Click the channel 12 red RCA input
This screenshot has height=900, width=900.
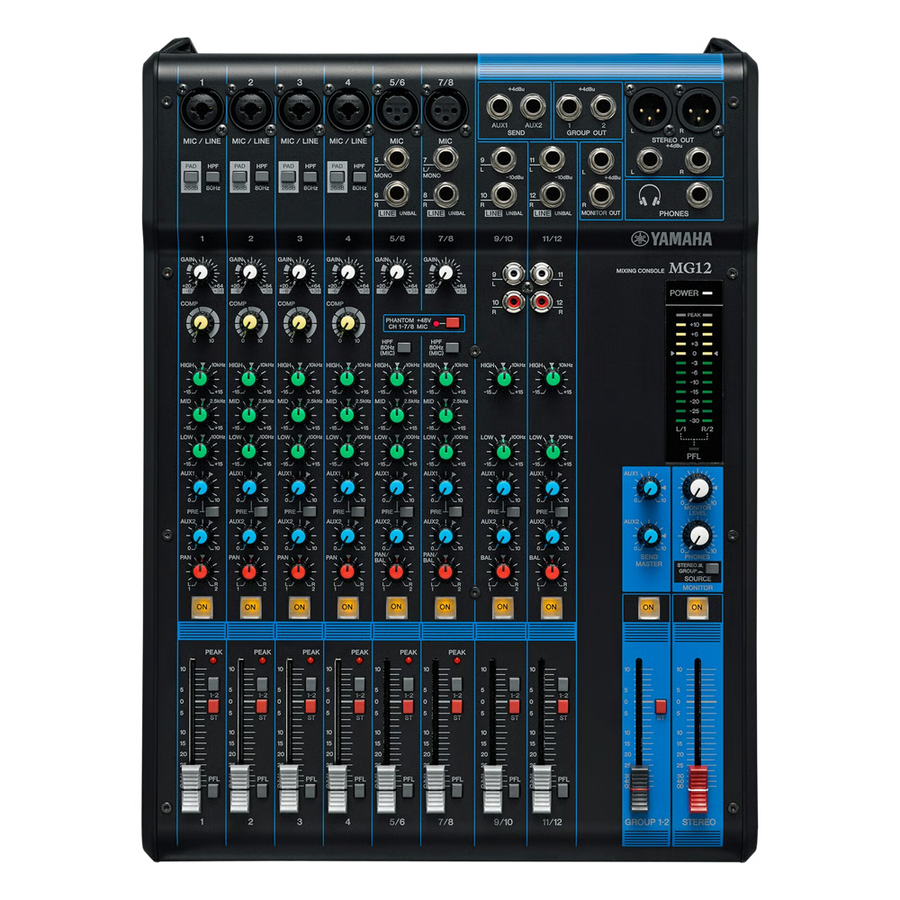(x=541, y=300)
